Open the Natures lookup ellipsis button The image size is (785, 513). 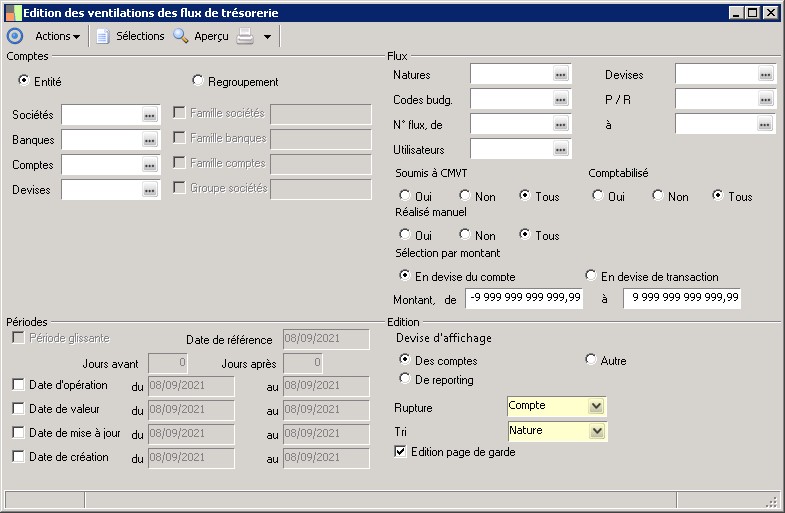(561, 75)
